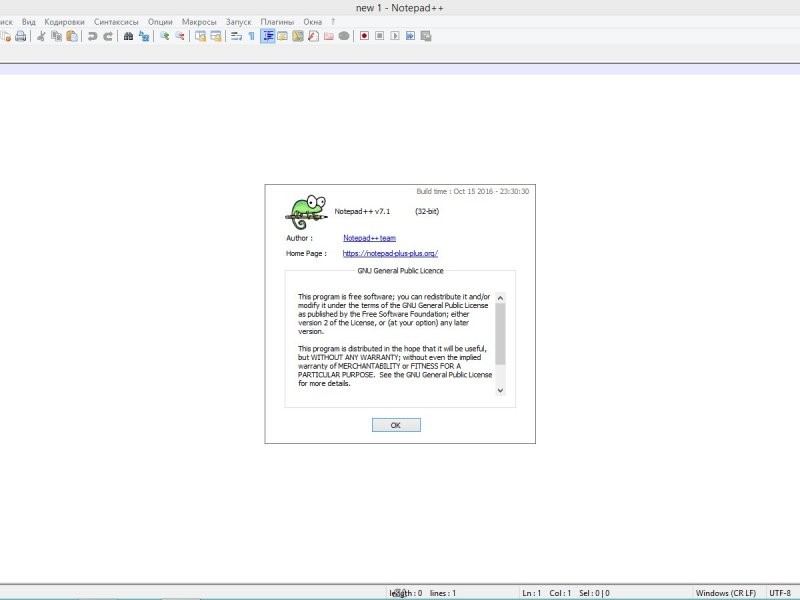Start macro recording with red dot icon
The height and width of the screenshot is (600, 800).
click(364, 36)
